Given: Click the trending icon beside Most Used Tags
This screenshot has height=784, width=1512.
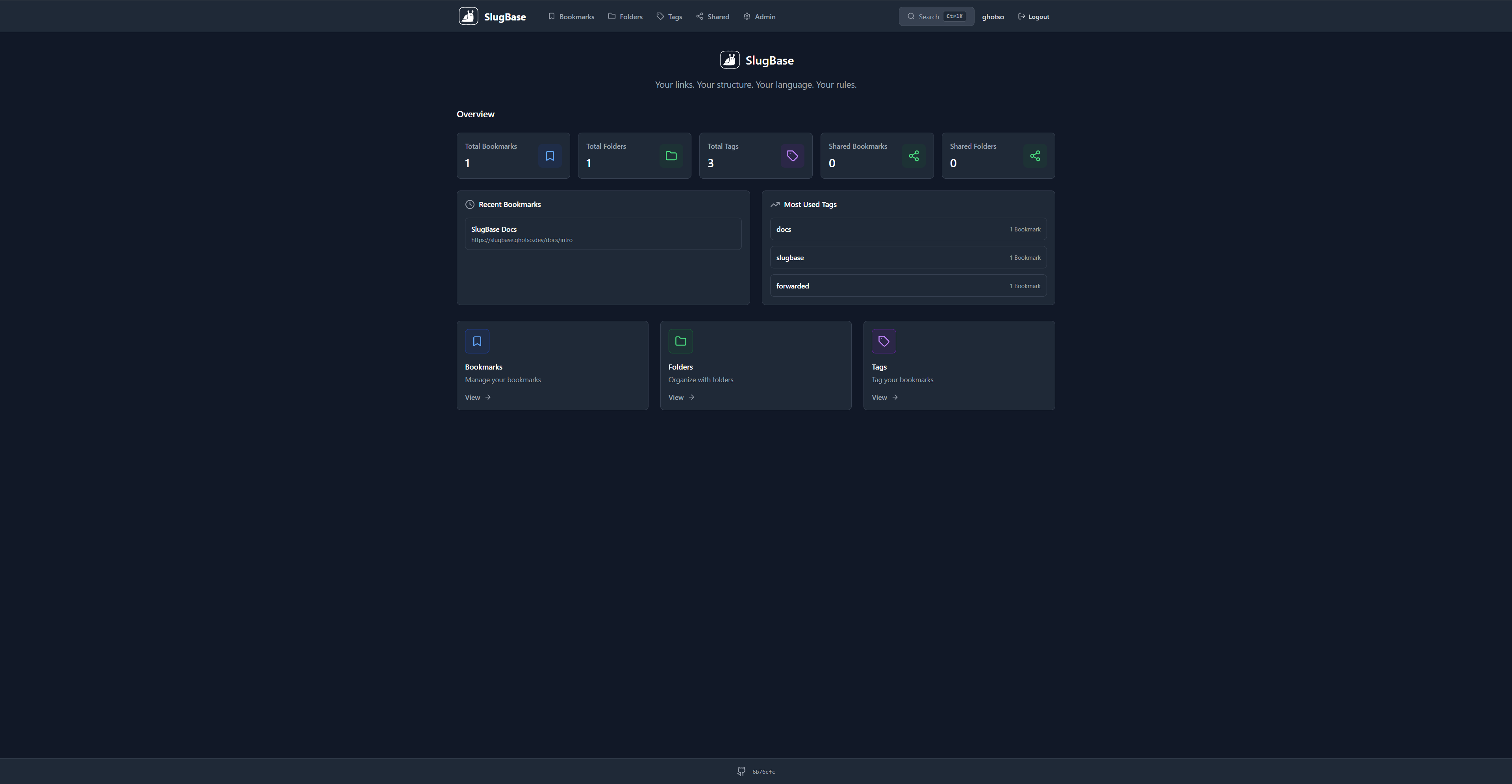Looking at the screenshot, I should [775, 204].
